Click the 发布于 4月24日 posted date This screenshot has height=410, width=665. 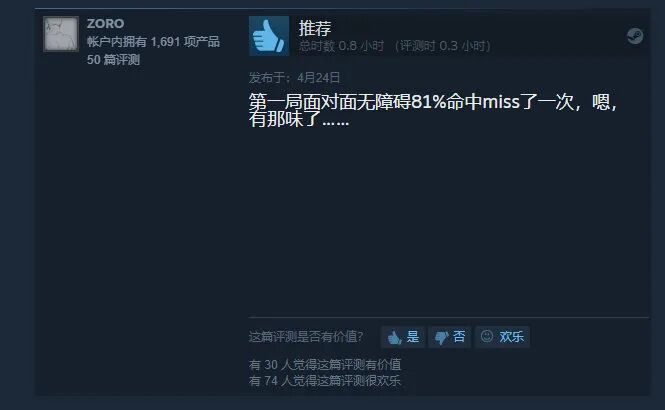pos(295,78)
